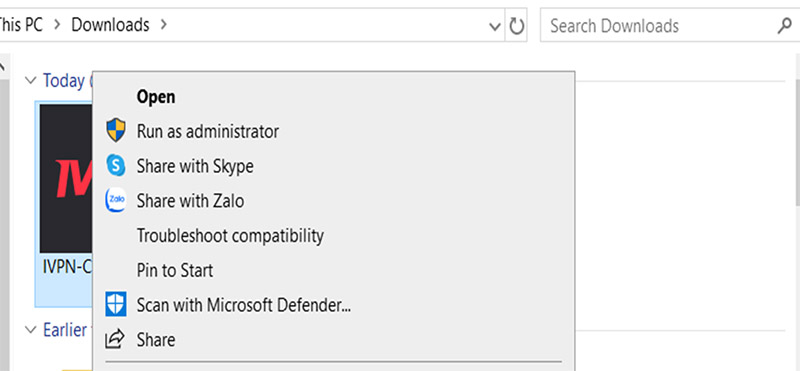Click the Zalo icon in context menu
The width and height of the screenshot is (800, 371).
click(x=116, y=200)
